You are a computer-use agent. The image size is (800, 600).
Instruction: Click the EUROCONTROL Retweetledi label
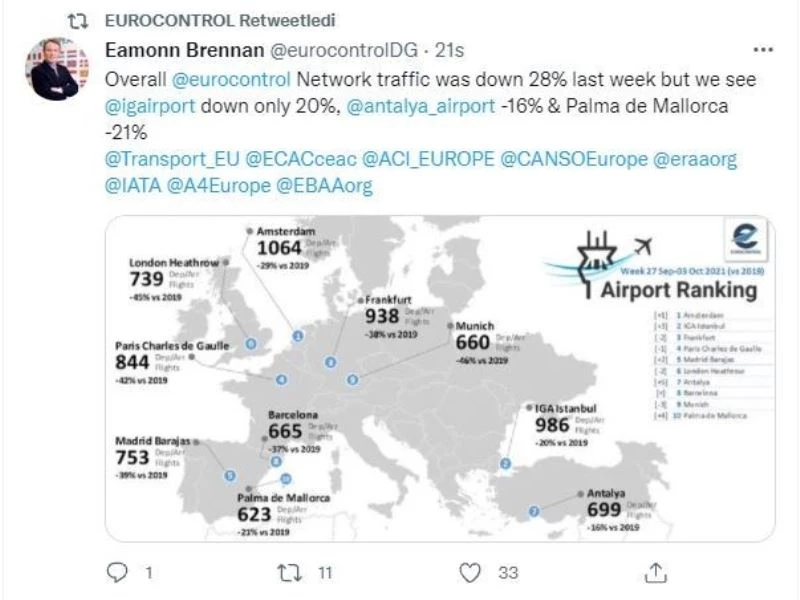[220, 20]
